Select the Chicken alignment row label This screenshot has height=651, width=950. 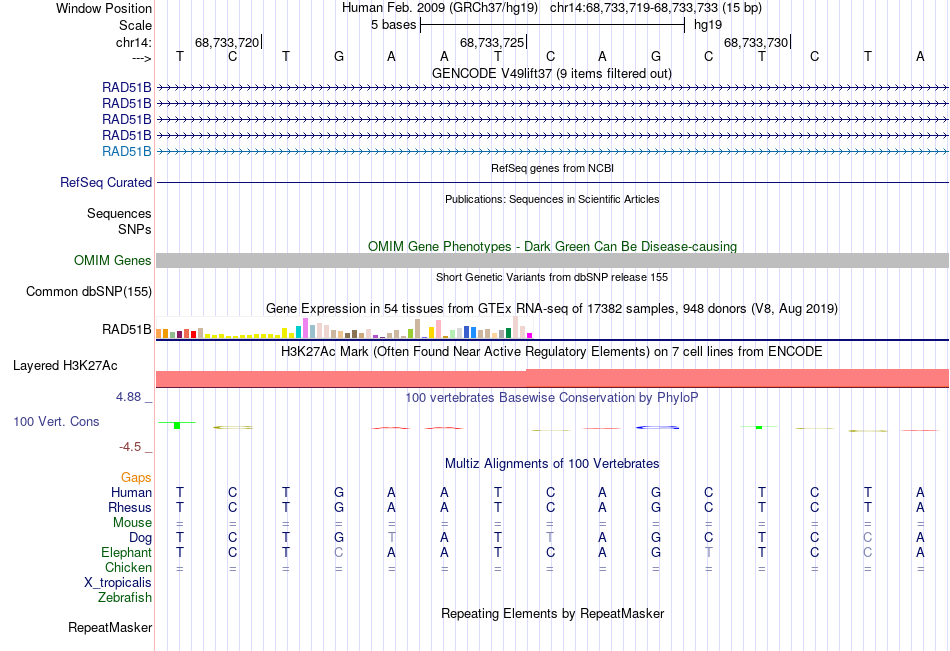pyautogui.click(x=128, y=567)
